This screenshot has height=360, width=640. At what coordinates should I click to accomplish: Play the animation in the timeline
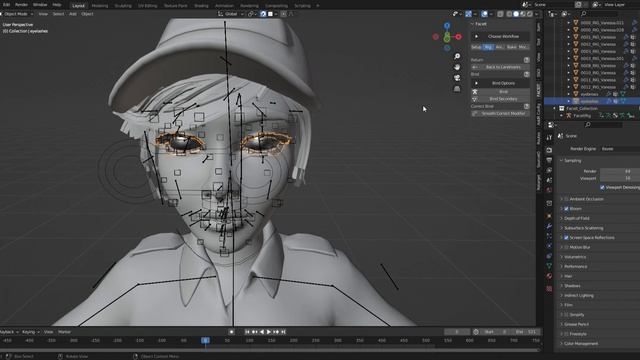(x=269, y=332)
